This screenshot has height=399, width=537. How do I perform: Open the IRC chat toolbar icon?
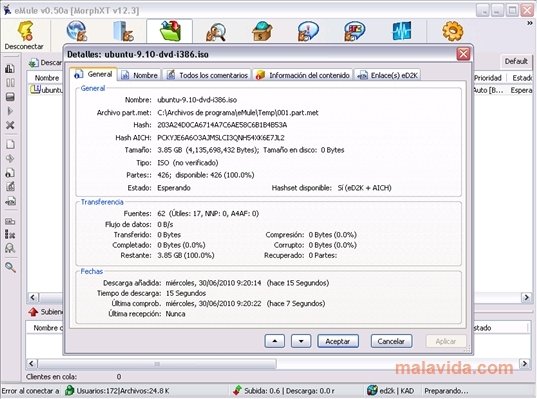(354, 31)
